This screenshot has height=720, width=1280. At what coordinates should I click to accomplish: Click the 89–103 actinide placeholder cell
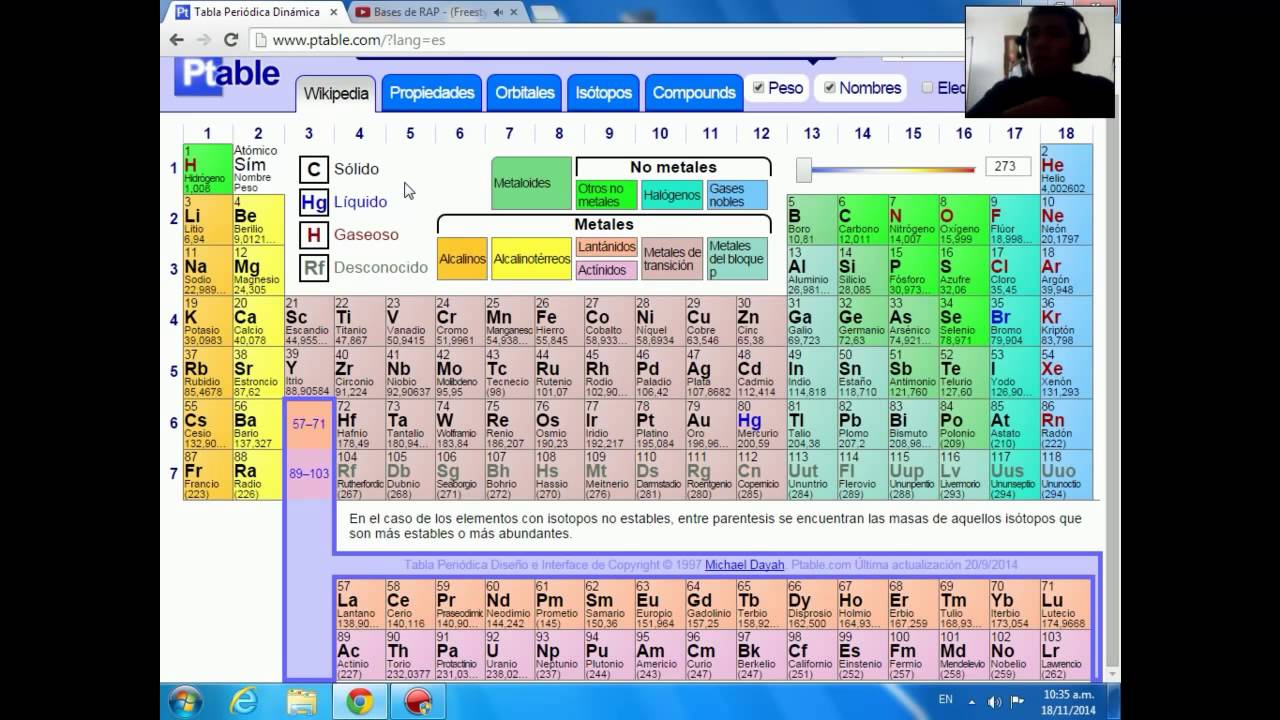point(309,474)
